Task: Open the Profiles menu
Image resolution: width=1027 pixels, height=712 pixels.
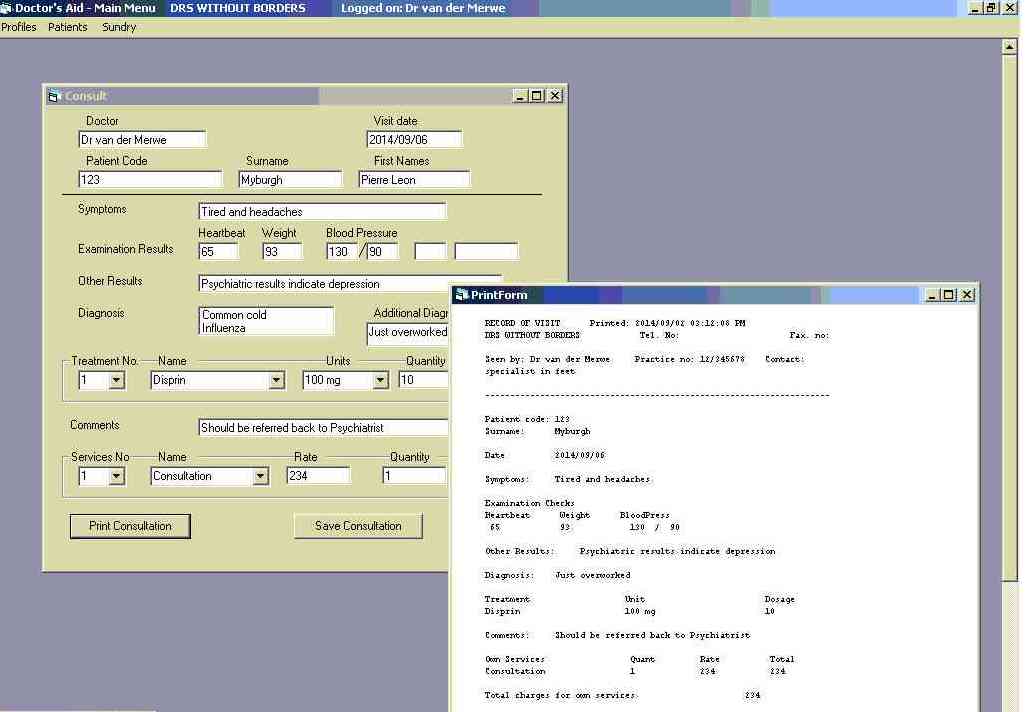Action: pos(19,27)
